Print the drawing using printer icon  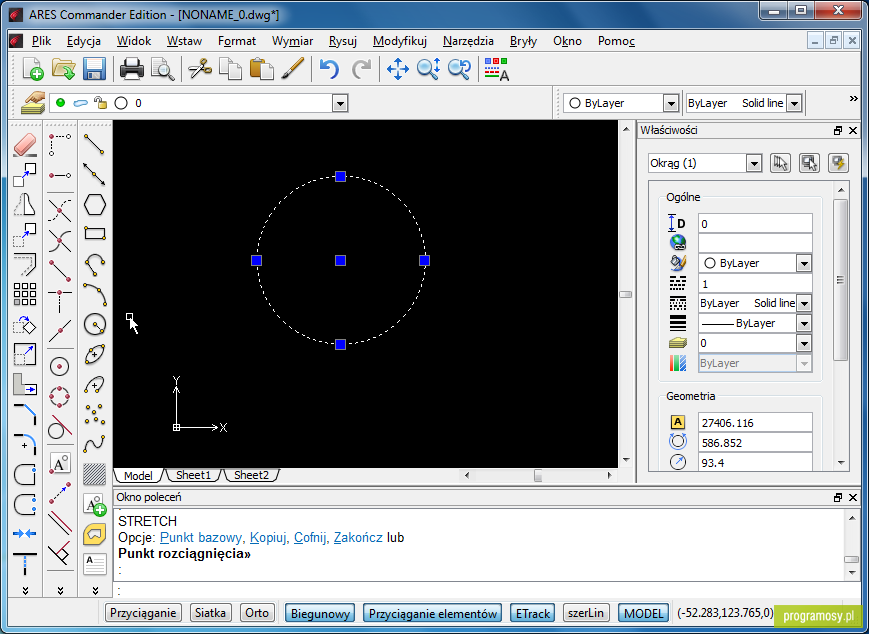132,69
